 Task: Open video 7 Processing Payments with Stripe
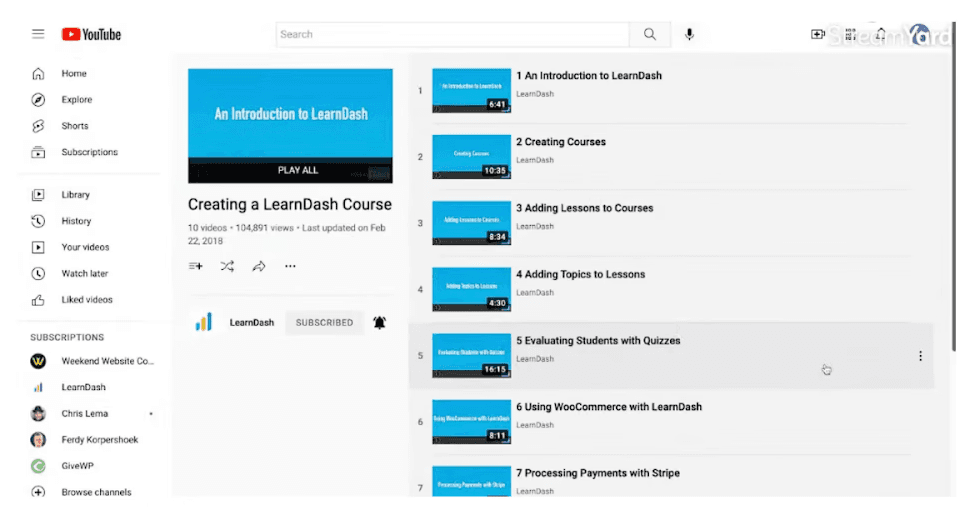(598, 474)
